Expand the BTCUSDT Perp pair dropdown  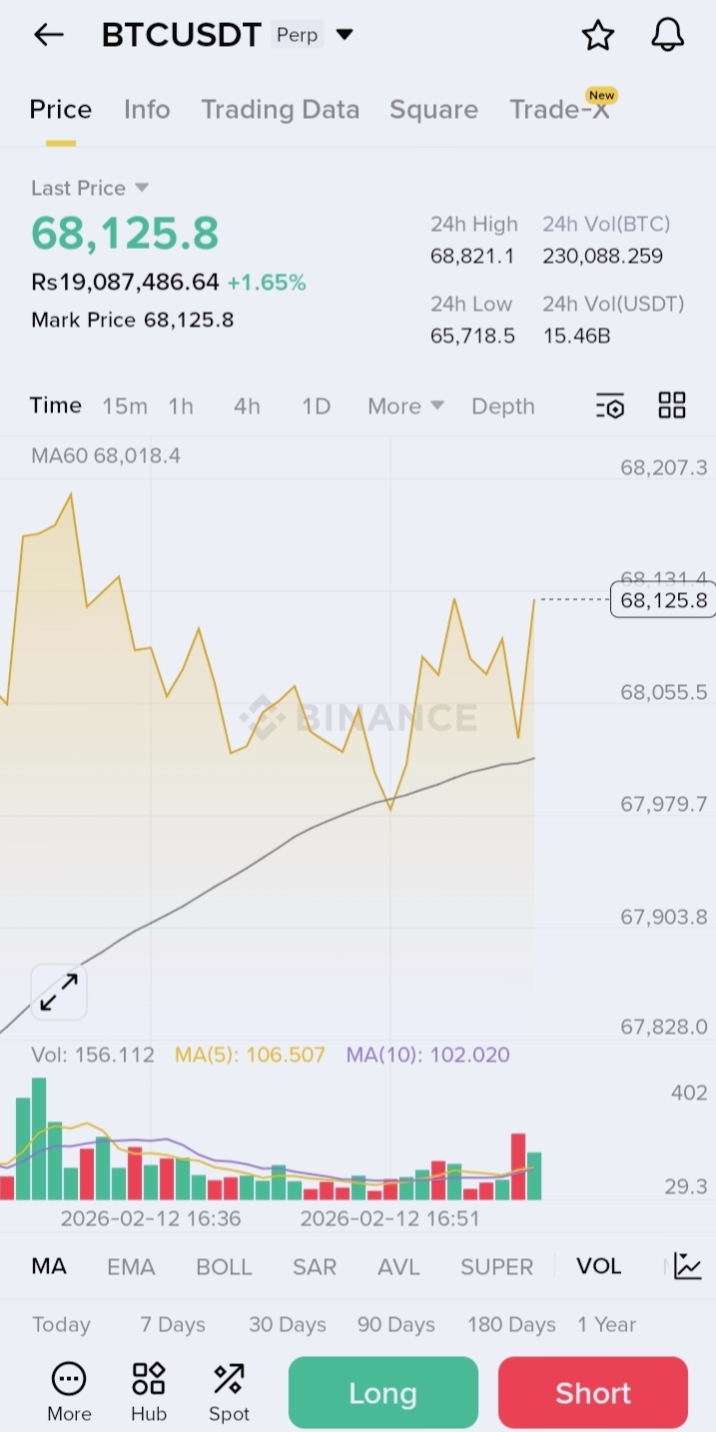tap(344, 35)
